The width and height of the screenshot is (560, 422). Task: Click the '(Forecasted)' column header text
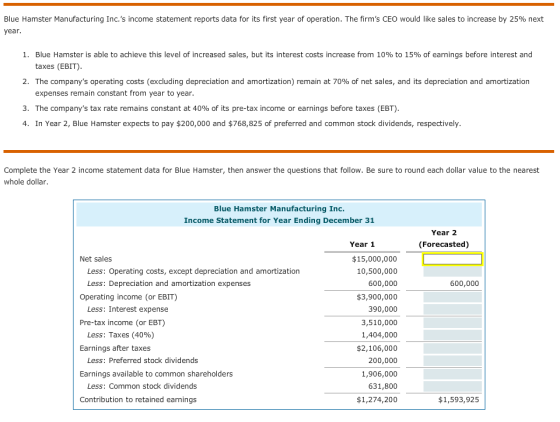[444, 245]
